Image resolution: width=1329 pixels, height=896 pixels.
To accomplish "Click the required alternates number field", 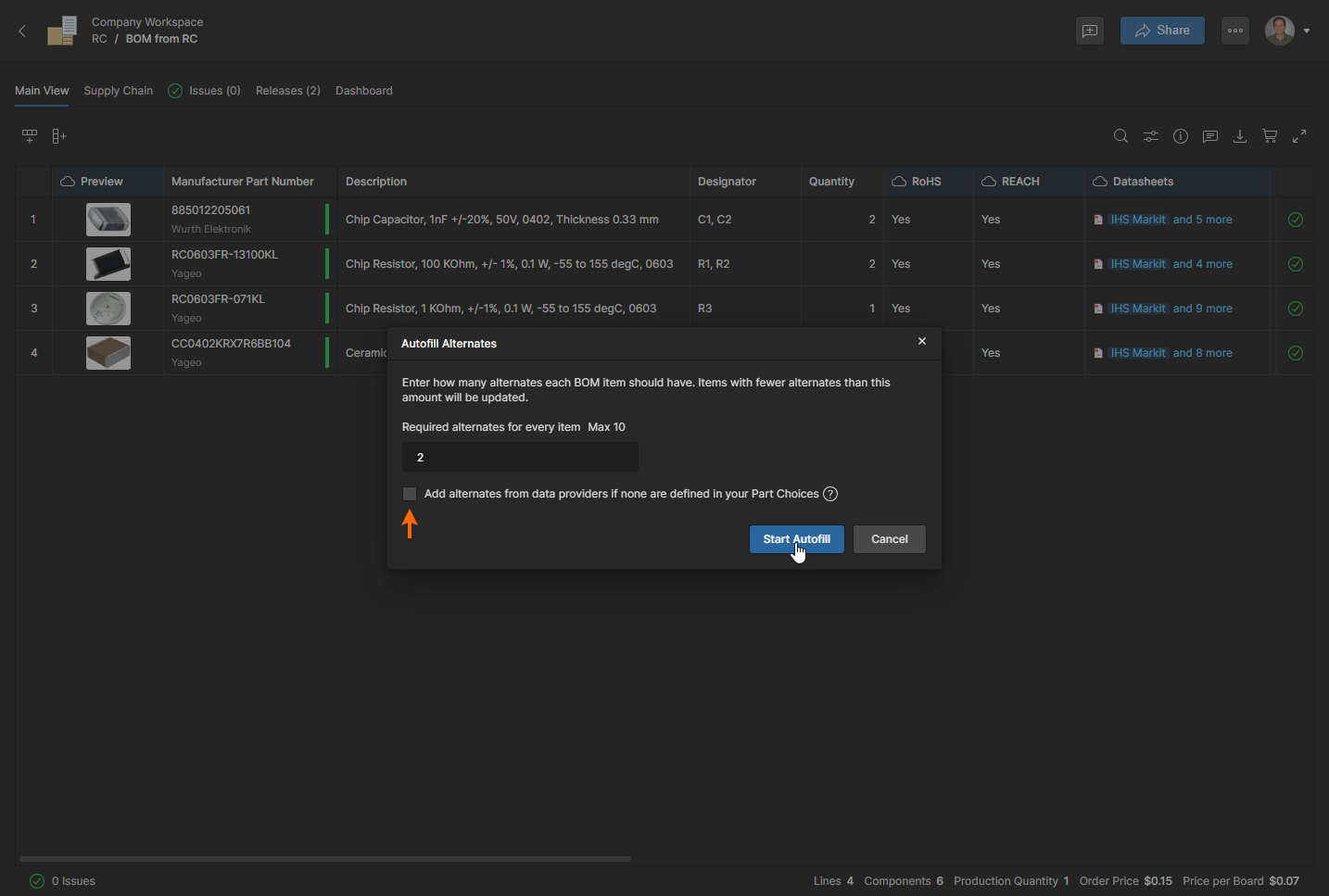I will click(x=520, y=457).
